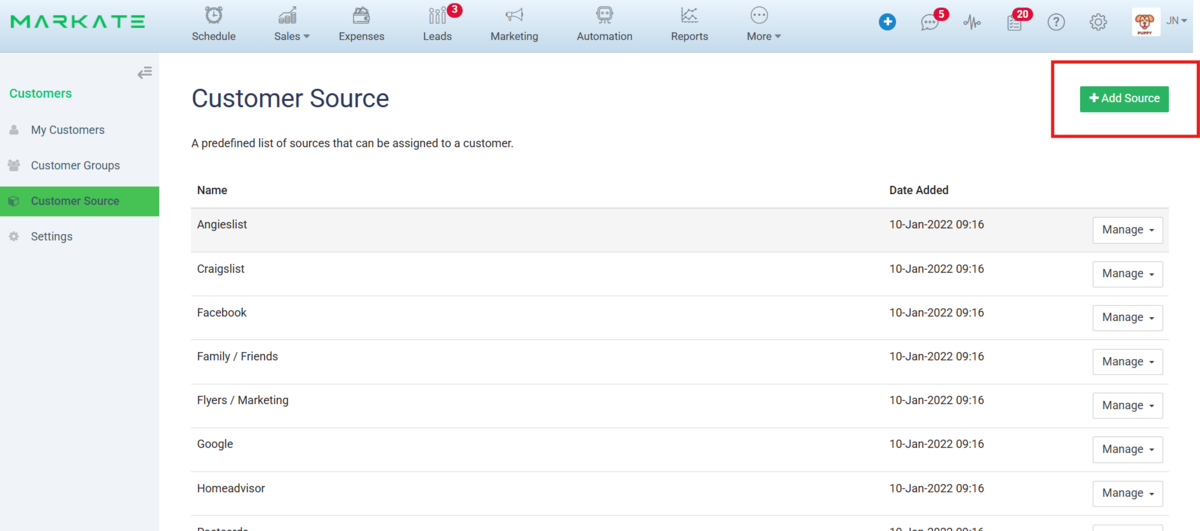Click the activity pulse icon
This screenshot has height=531, width=1200.
pyautogui.click(x=972, y=22)
